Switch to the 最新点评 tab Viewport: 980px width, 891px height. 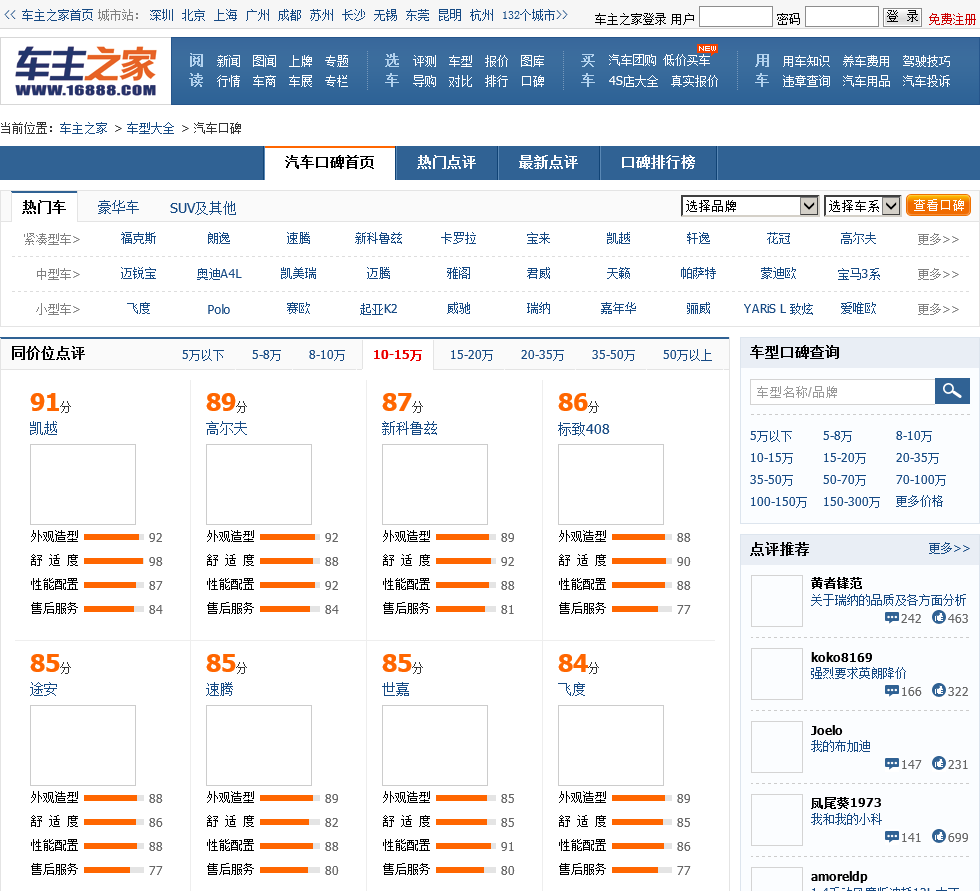[548, 163]
